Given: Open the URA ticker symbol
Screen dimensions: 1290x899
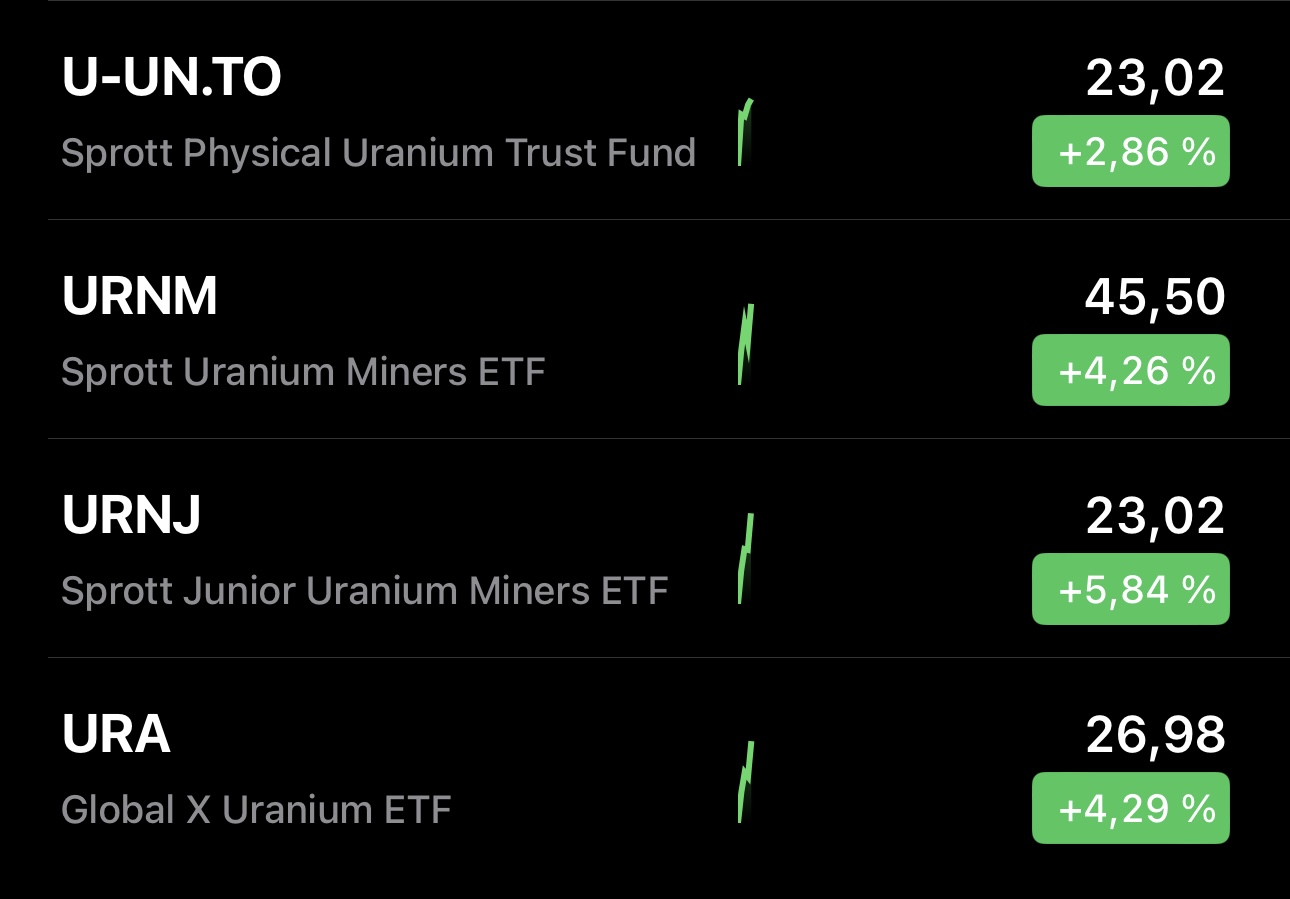Looking at the screenshot, I should click(116, 735).
